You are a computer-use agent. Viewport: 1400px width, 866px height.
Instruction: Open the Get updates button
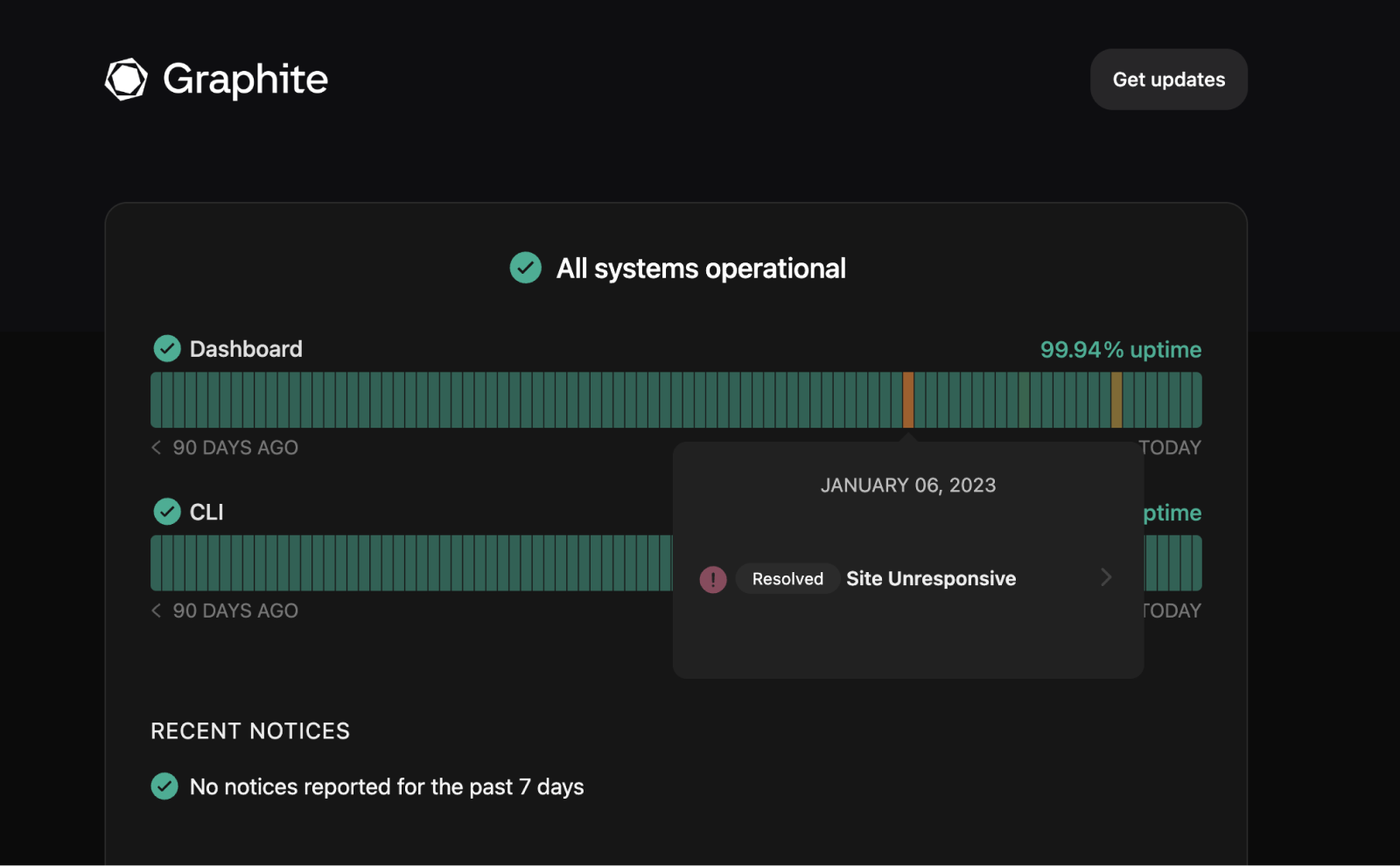[x=1168, y=80]
